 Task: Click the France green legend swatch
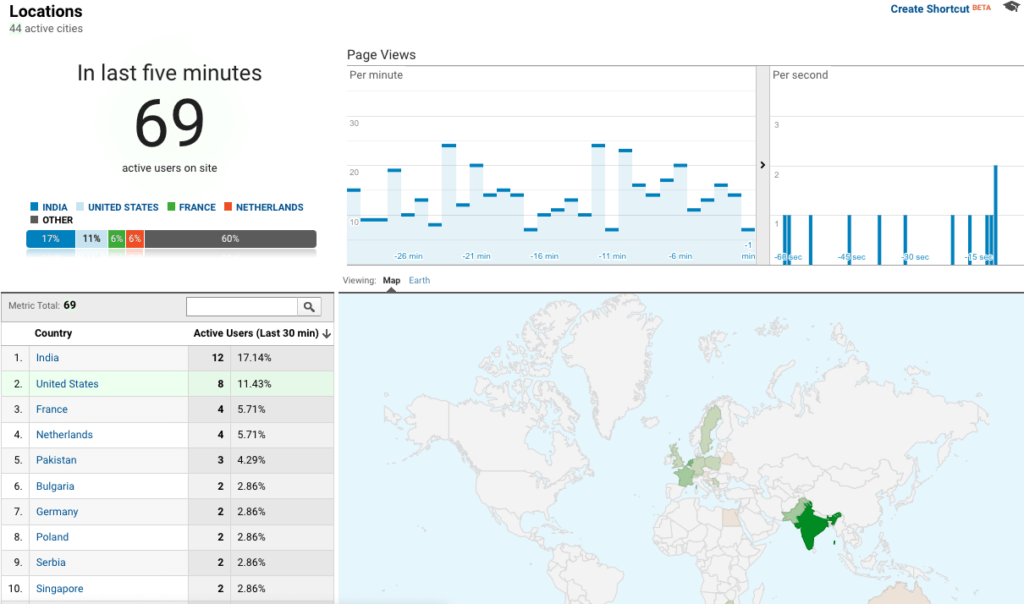coord(171,206)
